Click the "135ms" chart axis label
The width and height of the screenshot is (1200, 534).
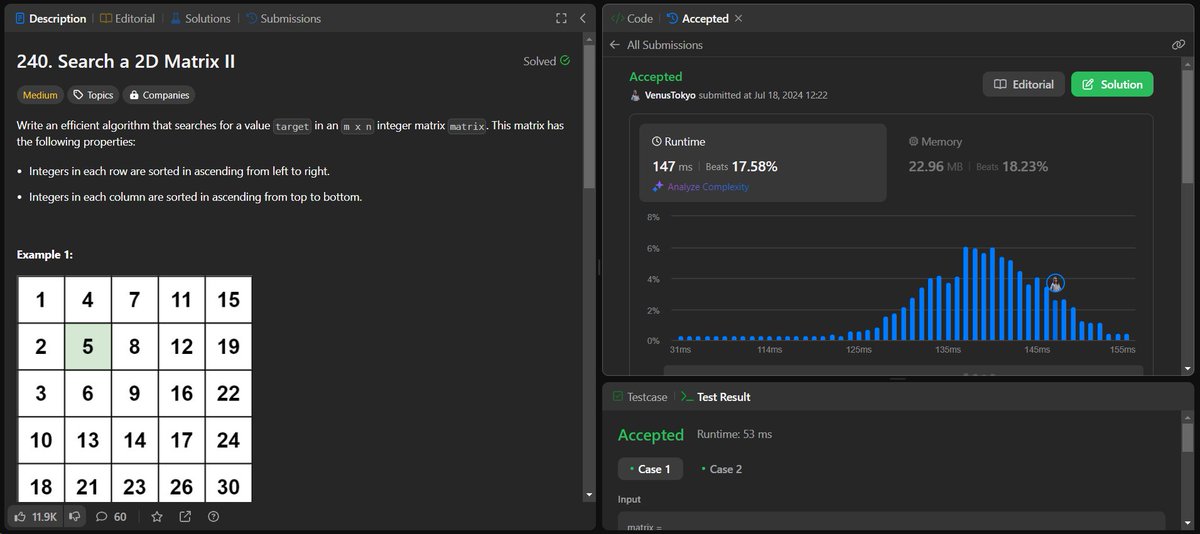click(x=948, y=350)
